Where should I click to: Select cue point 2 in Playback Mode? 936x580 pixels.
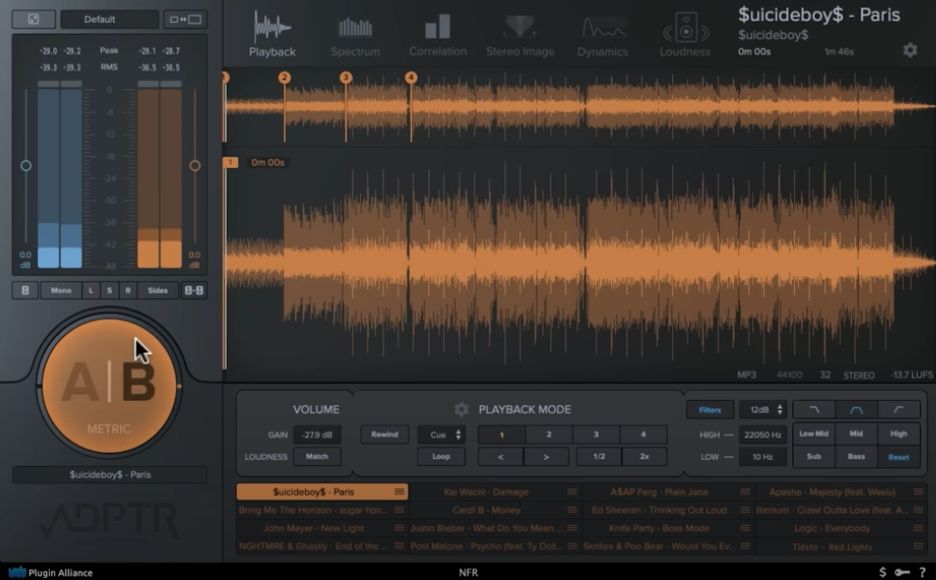(549, 434)
